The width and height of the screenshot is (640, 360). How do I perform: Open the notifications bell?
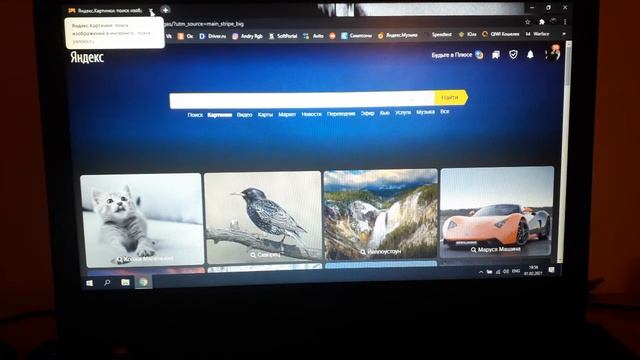click(x=530, y=54)
